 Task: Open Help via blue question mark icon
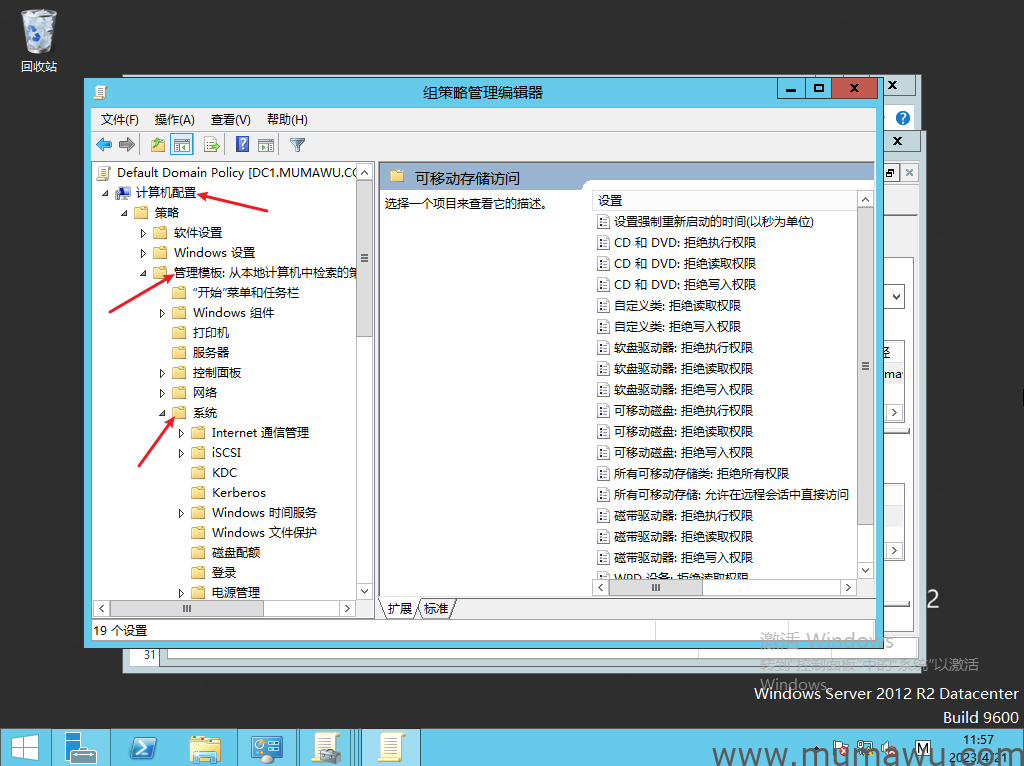click(243, 145)
